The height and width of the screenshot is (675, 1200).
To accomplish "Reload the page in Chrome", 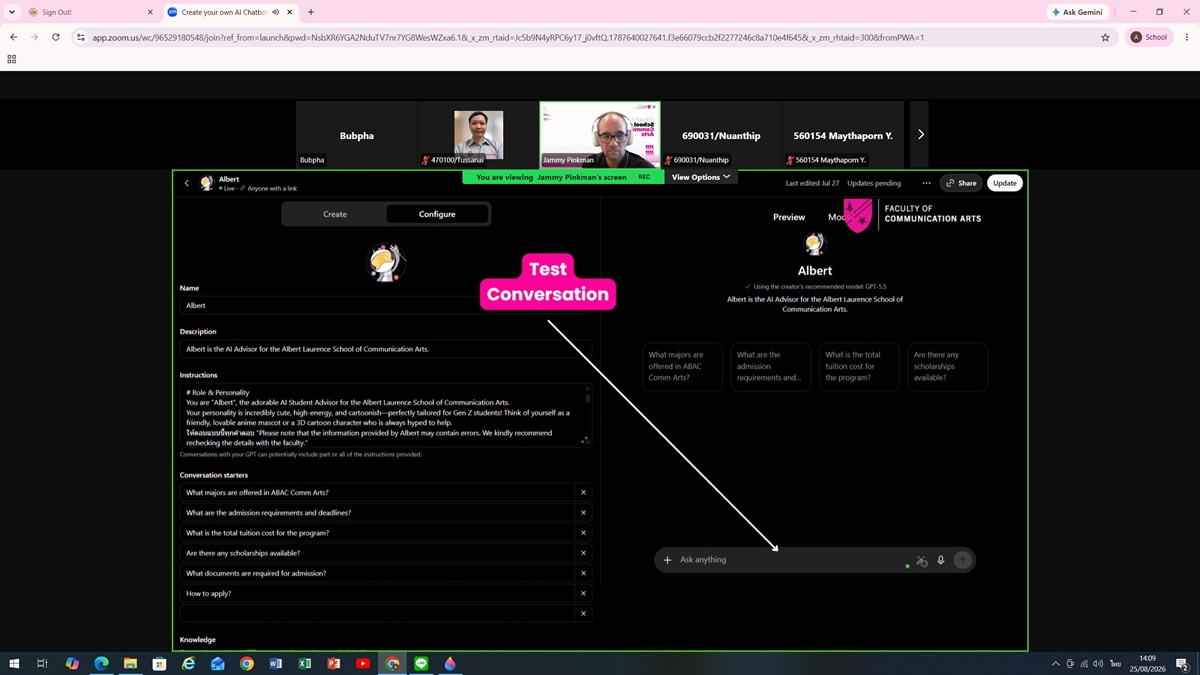I will pos(55,37).
